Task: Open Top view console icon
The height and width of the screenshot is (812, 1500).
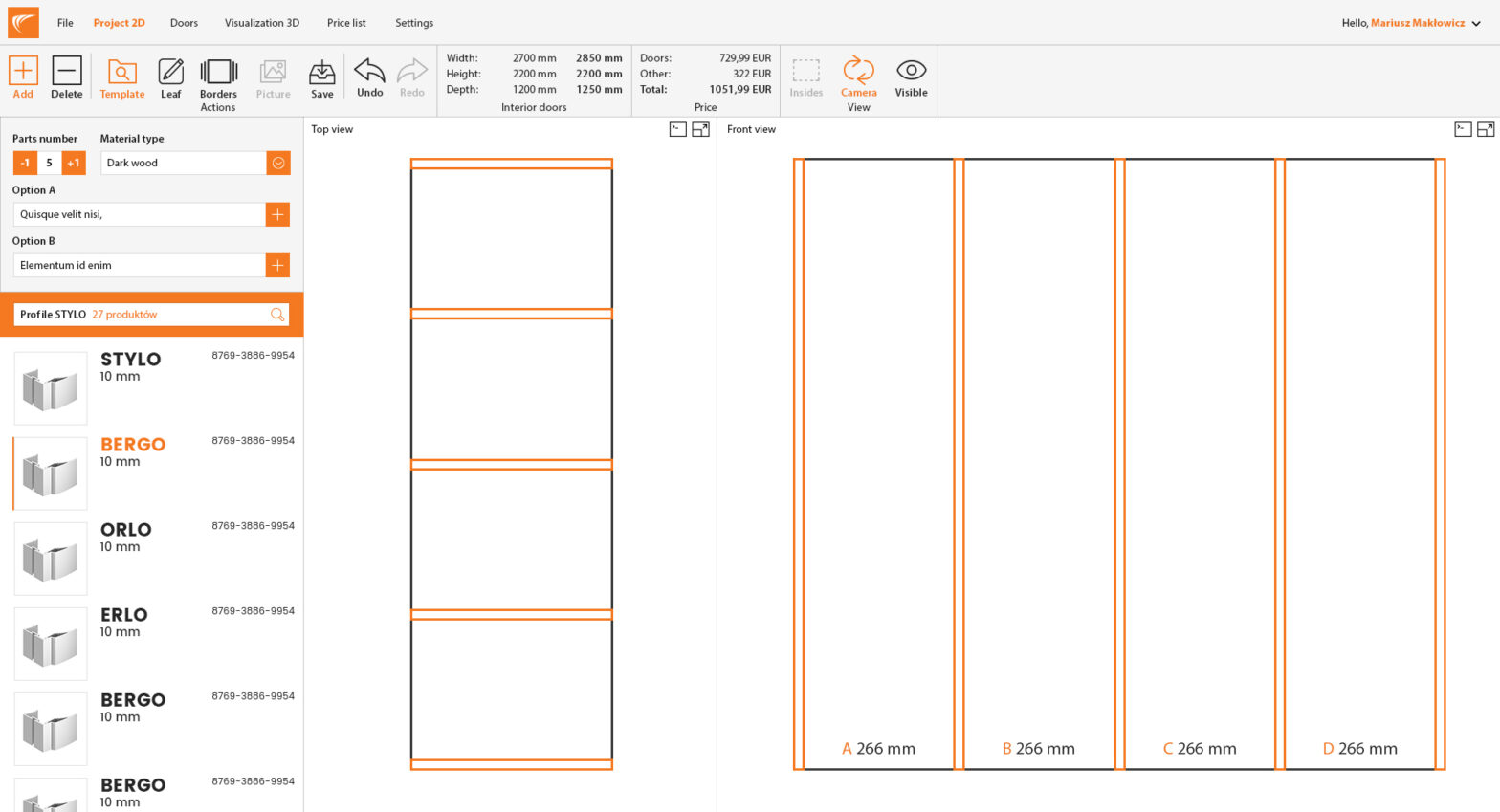Action: 677,129
